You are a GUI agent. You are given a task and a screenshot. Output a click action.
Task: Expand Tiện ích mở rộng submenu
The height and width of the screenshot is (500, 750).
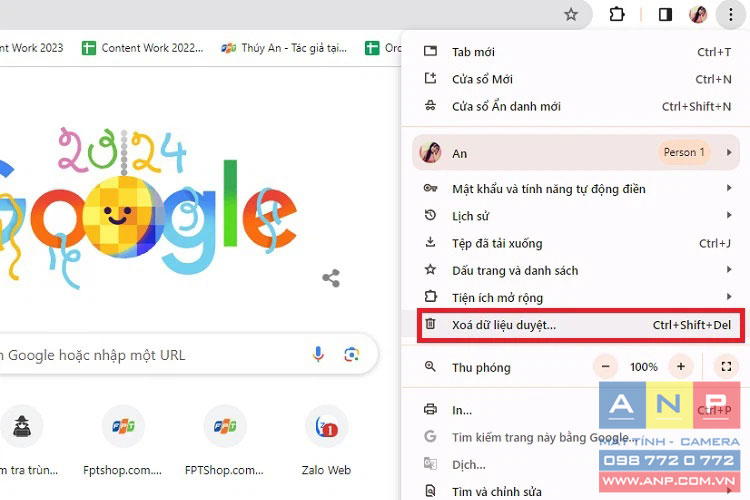(x=577, y=298)
